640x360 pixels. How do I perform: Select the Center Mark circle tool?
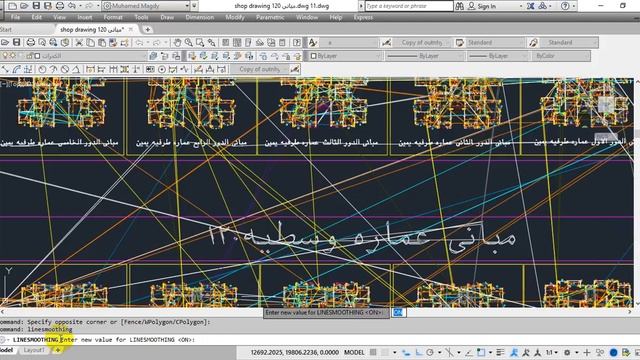pyautogui.click(x=162, y=69)
